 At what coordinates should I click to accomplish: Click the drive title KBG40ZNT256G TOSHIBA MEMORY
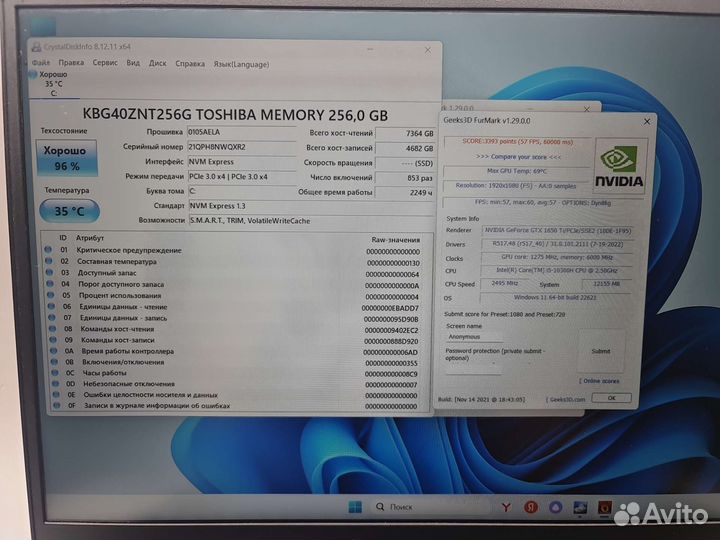(235, 114)
